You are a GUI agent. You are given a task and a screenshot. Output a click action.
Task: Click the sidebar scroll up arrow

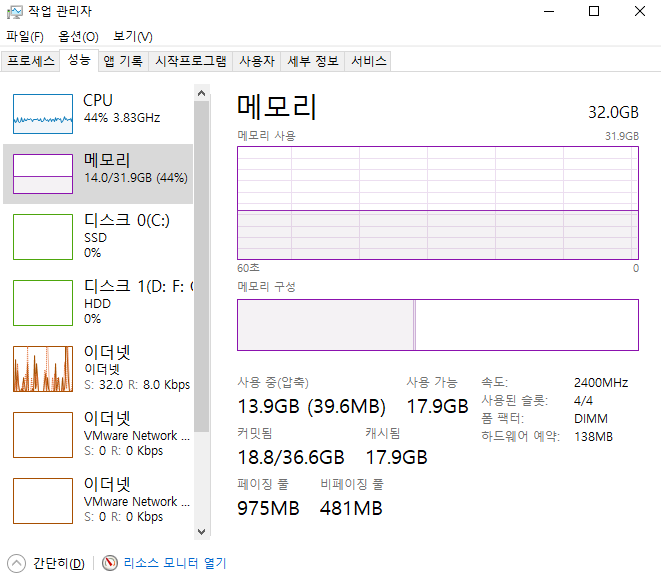(x=202, y=93)
